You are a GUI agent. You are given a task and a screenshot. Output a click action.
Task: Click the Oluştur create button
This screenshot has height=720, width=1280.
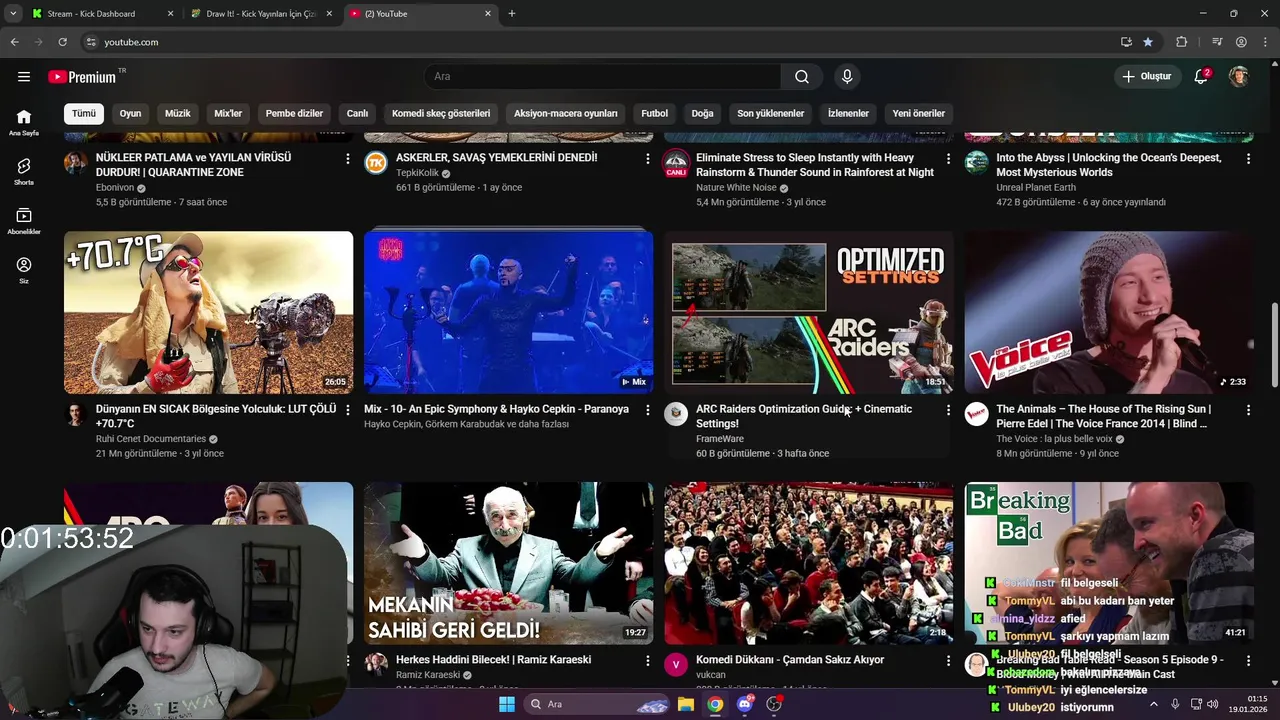pyautogui.click(x=1147, y=77)
